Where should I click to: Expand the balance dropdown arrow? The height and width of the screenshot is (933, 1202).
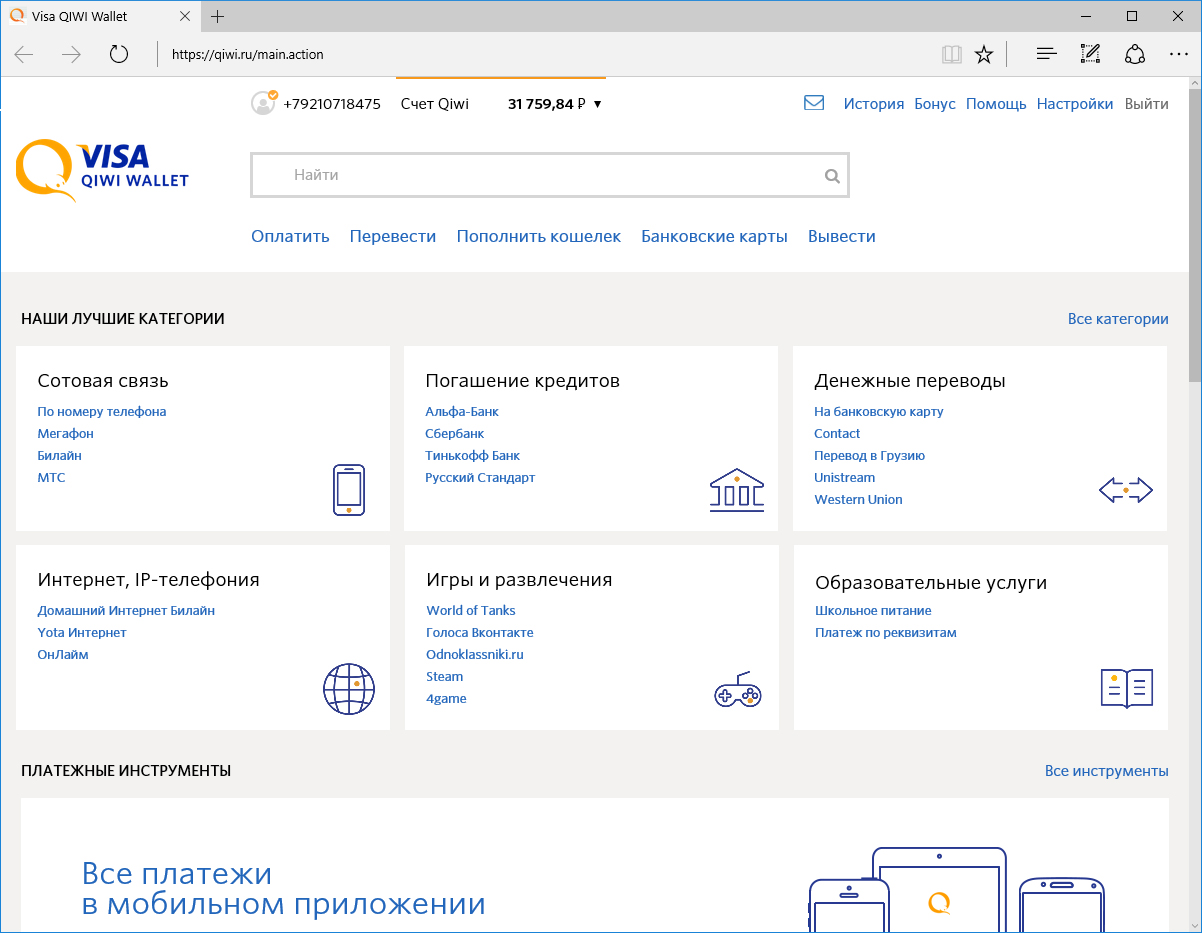(x=597, y=104)
